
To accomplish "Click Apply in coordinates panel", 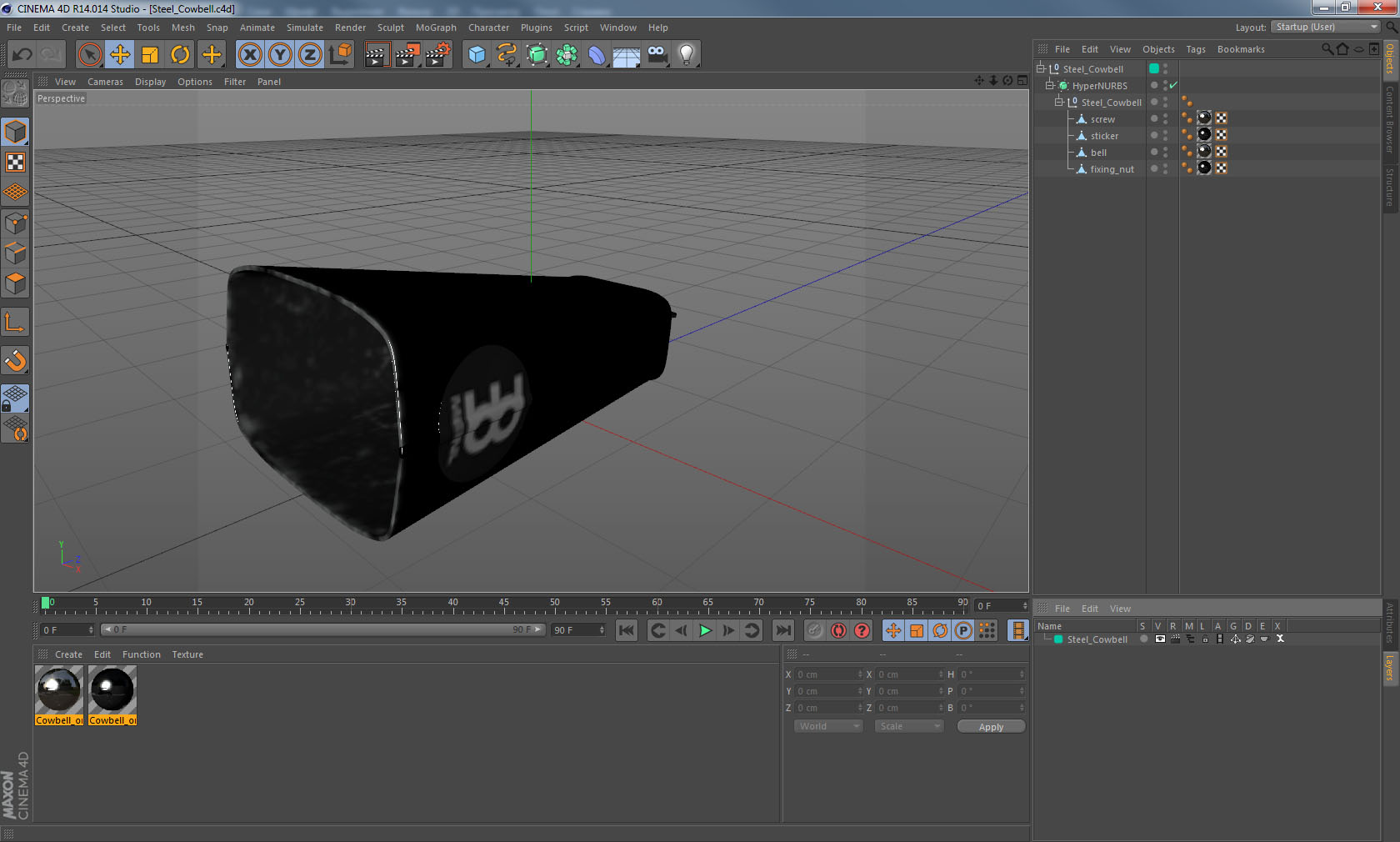I will coord(991,727).
